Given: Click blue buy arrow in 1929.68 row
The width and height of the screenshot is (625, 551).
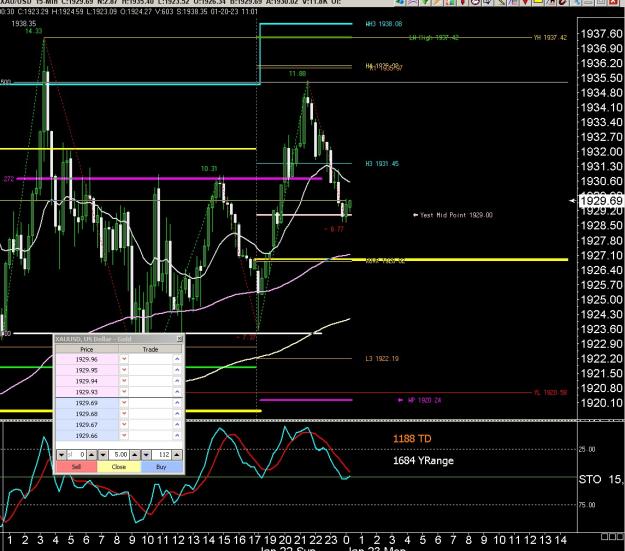Looking at the screenshot, I should (x=177, y=414).
